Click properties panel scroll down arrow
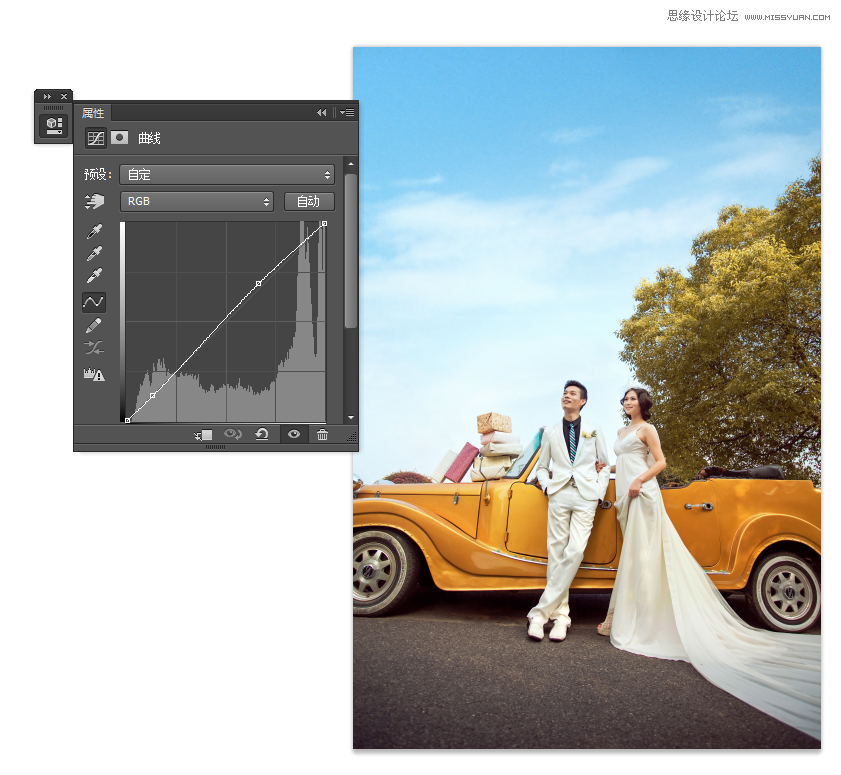 351,417
